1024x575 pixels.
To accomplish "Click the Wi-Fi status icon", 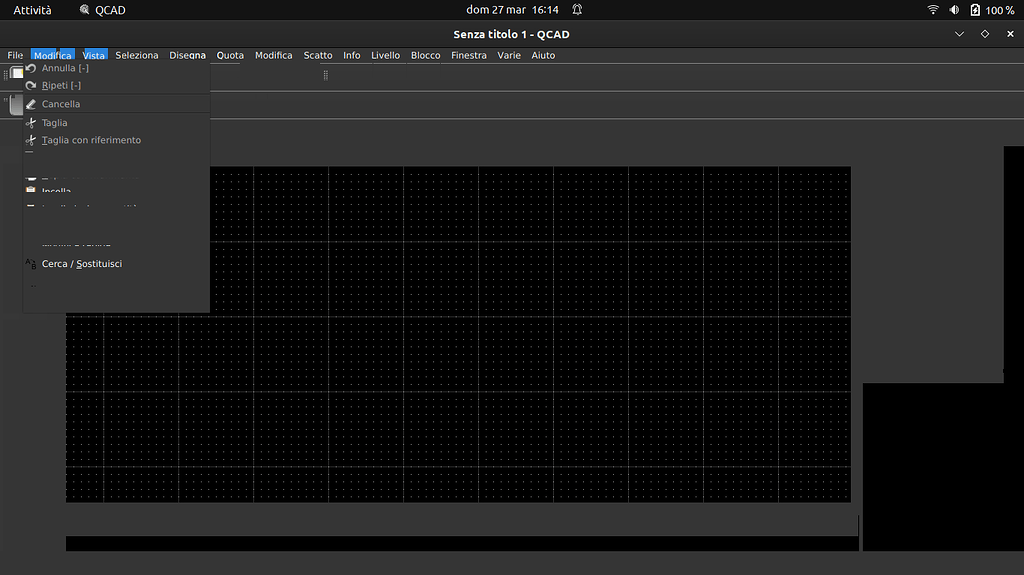I will (933, 10).
